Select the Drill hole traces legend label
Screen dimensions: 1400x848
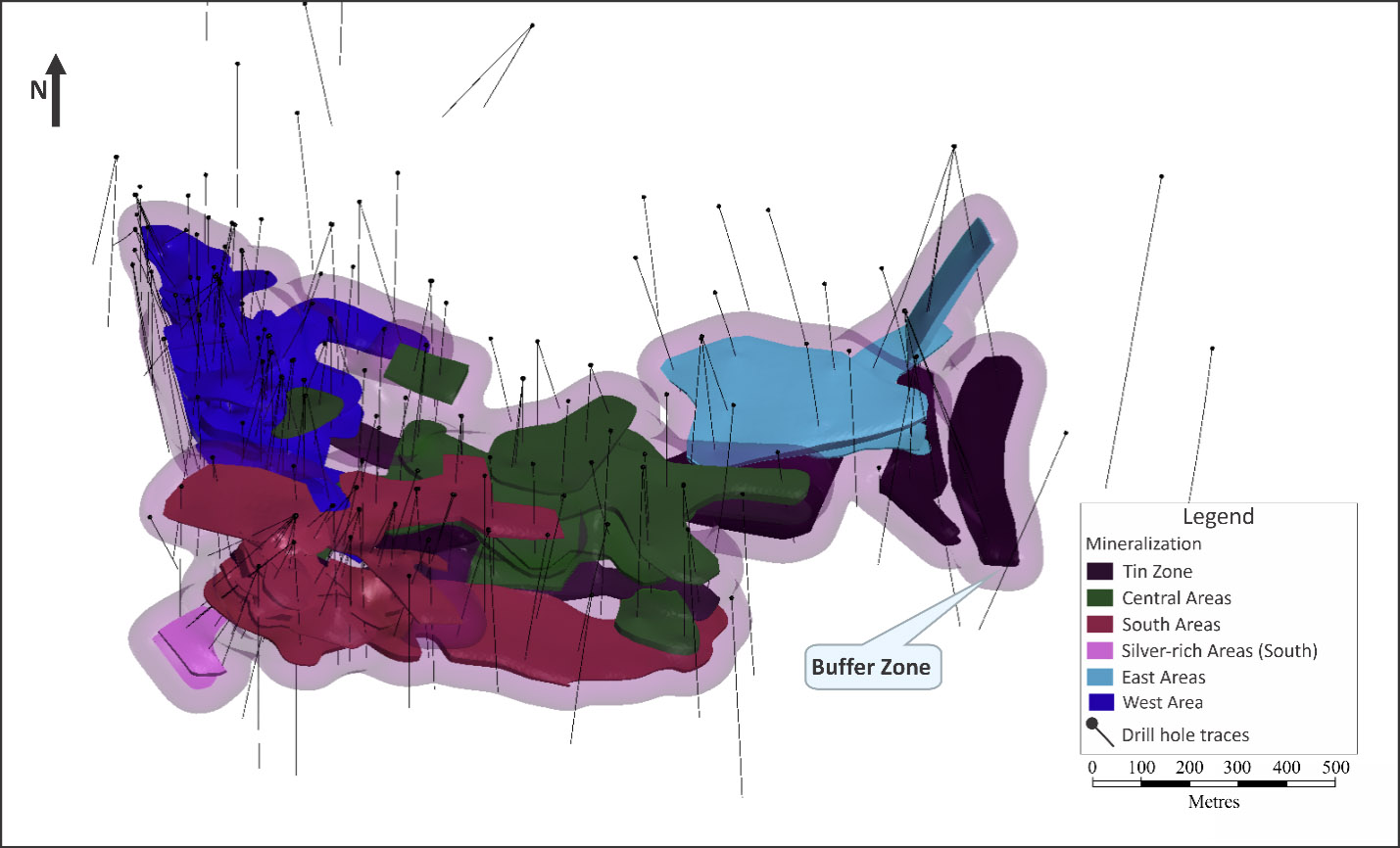tap(1185, 734)
